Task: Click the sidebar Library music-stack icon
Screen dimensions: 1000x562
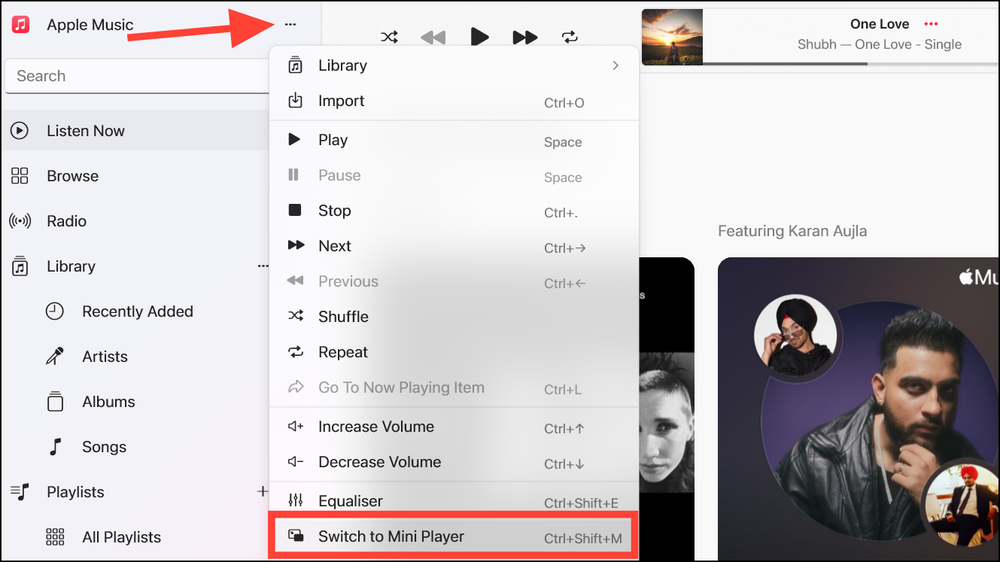Action: (20, 266)
